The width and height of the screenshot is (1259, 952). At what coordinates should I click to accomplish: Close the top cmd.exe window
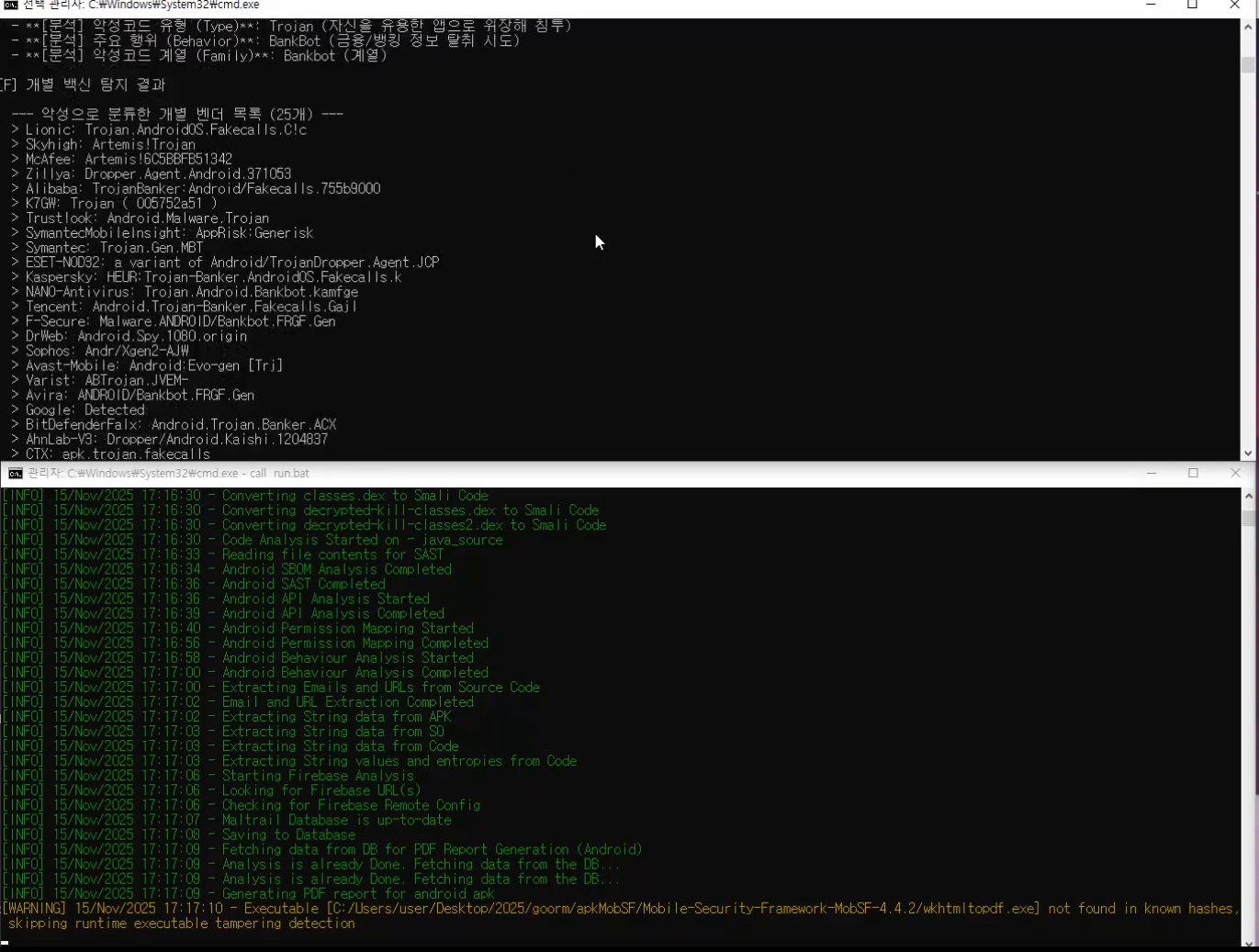coord(1235,6)
